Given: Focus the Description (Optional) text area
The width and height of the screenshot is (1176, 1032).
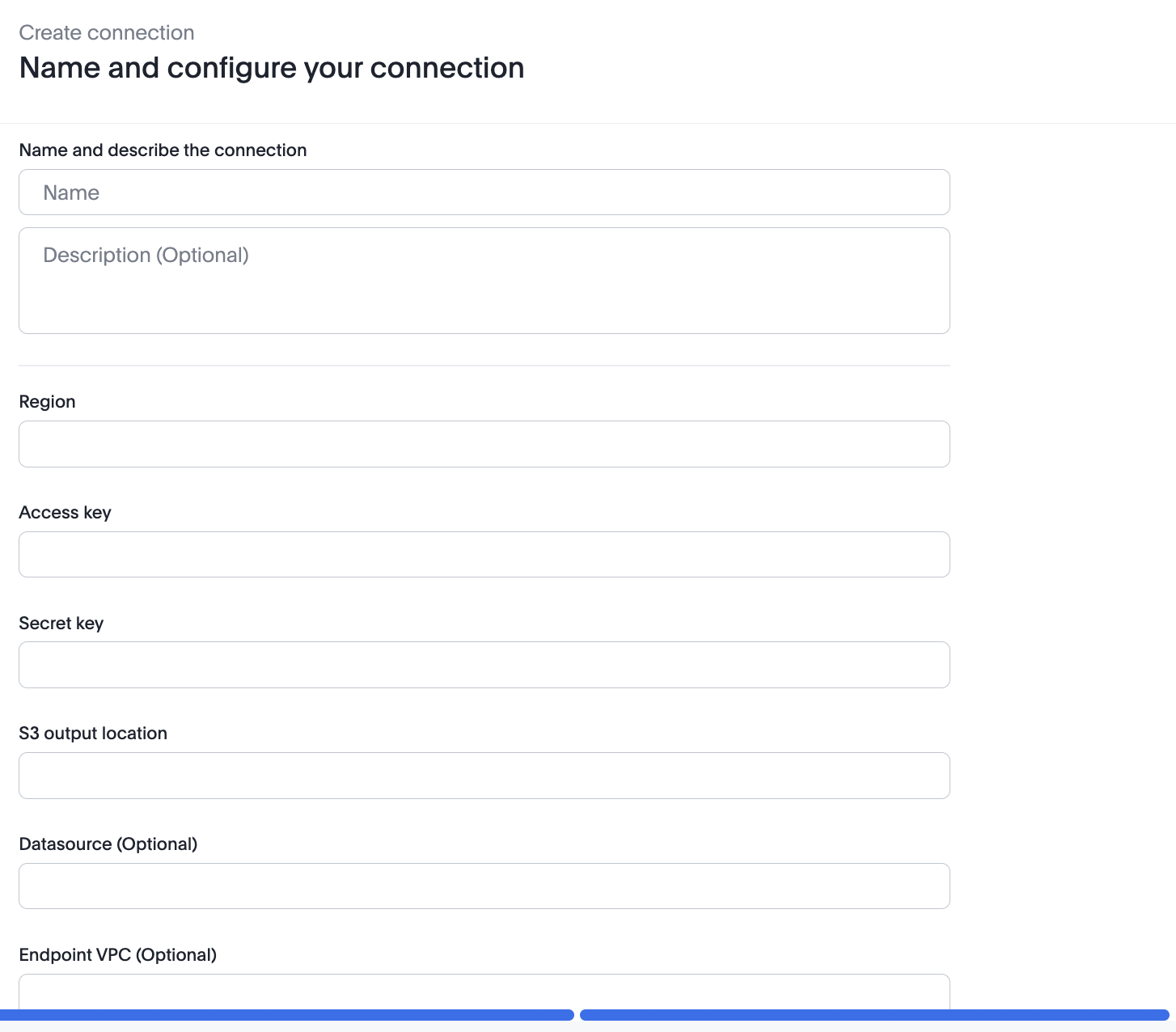Looking at the screenshot, I should tap(484, 281).
